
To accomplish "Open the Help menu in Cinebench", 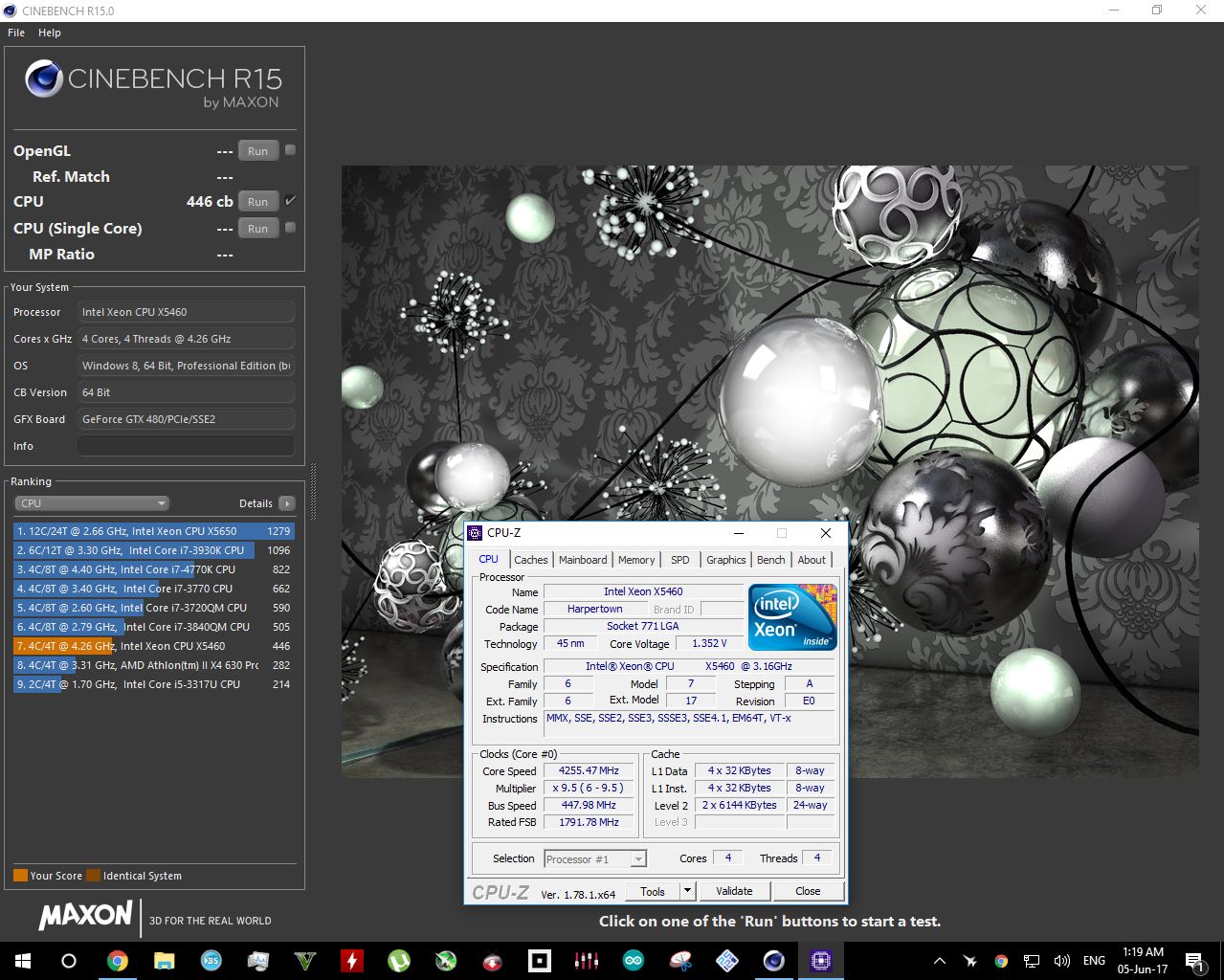I will [x=50, y=33].
